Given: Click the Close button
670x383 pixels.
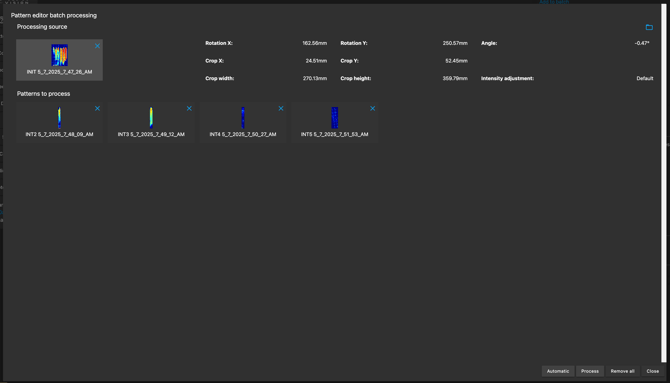Looking at the screenshot, I should [652, 371].
